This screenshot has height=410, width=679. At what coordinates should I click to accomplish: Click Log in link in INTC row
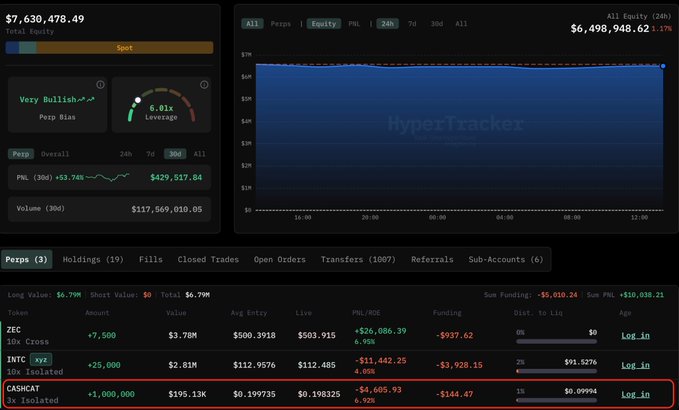pyautogui.click(x=635, y=365)
